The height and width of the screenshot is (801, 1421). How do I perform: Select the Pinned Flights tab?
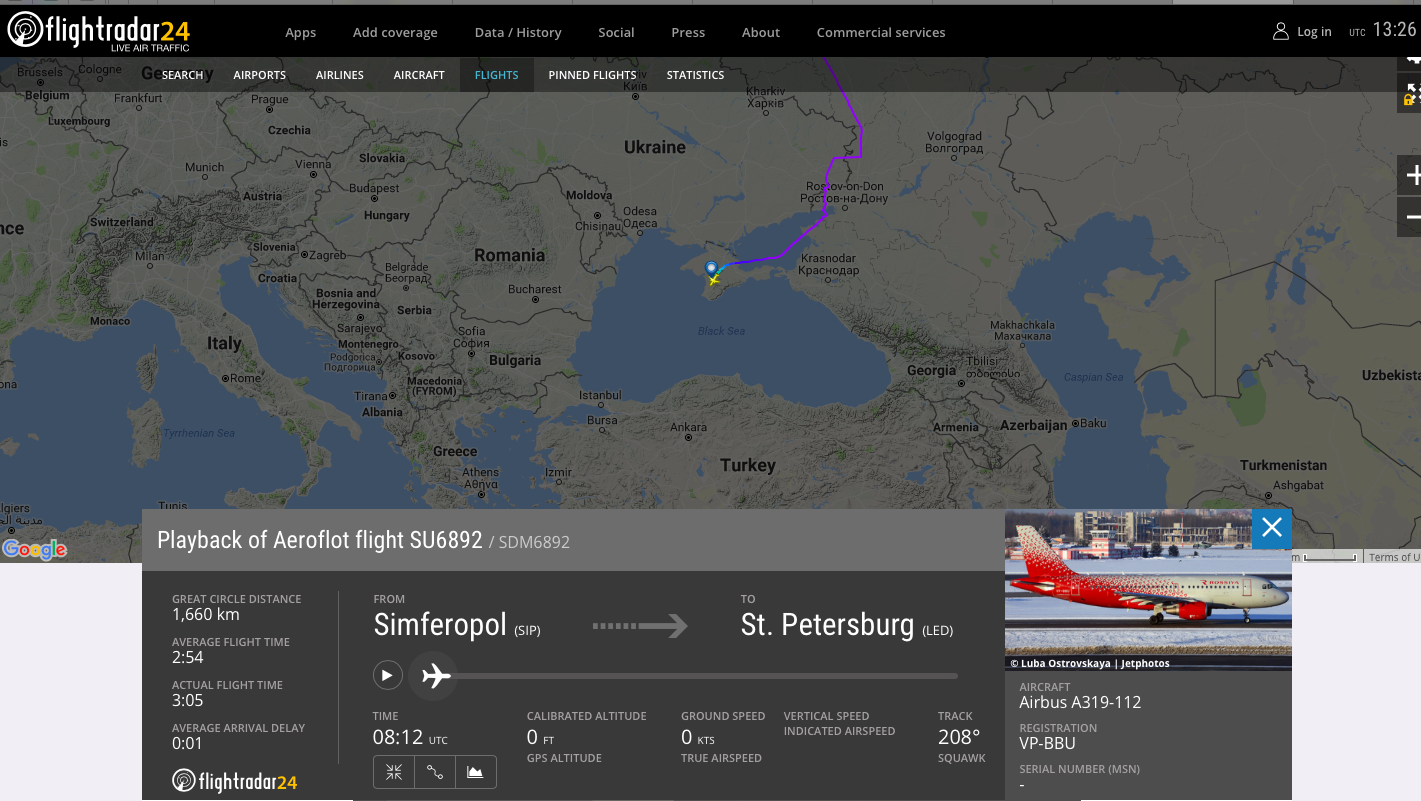(592, 75)
